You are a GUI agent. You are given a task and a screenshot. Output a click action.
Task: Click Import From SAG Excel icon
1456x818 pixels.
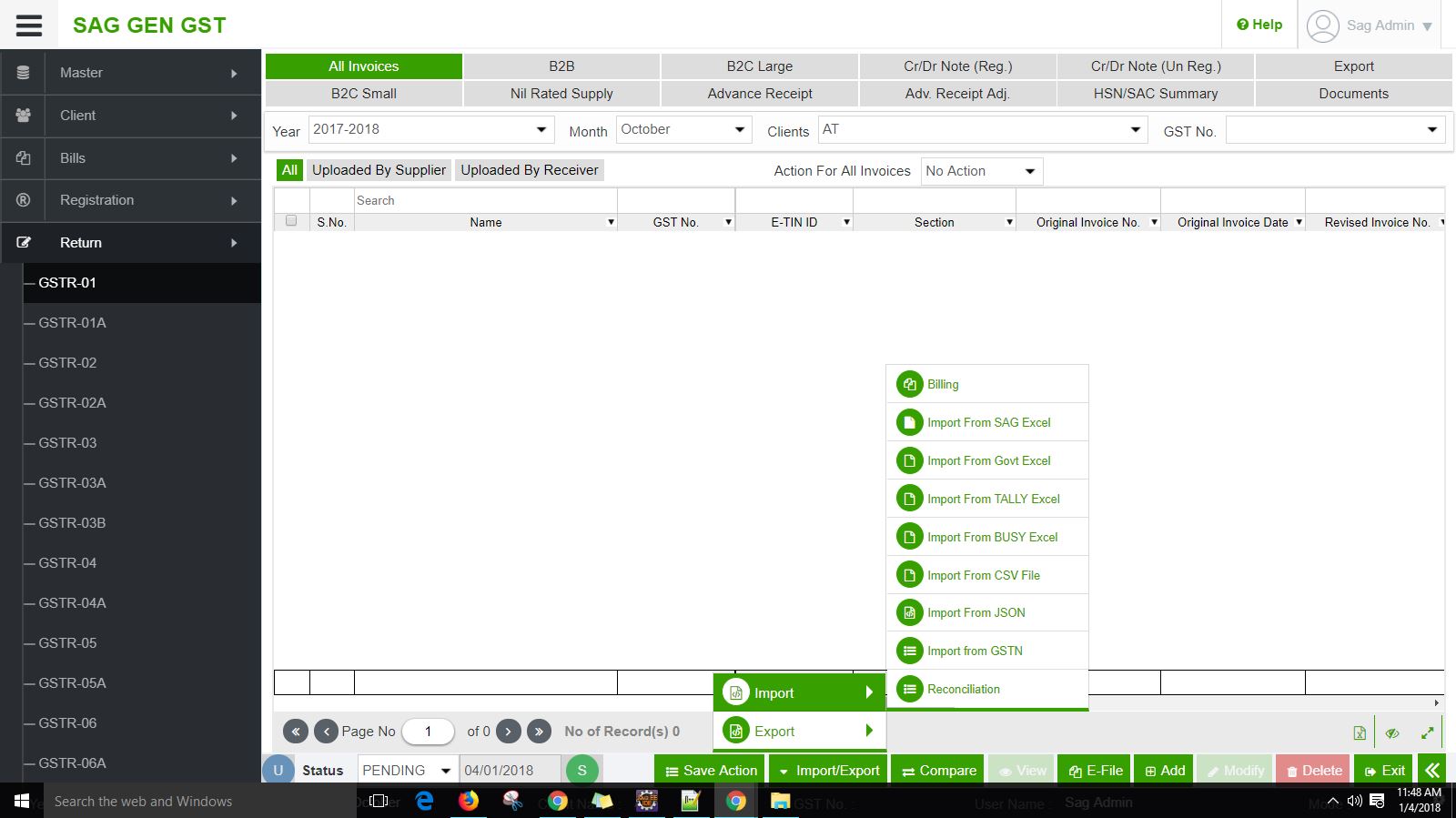click(909, 422)
